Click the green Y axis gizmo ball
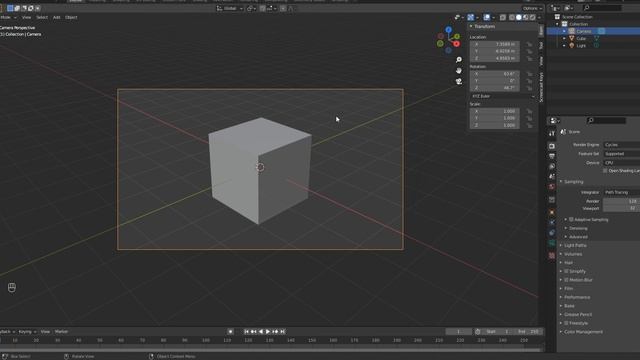The height and width of the screenshot is (360, 640). point(457,37)
